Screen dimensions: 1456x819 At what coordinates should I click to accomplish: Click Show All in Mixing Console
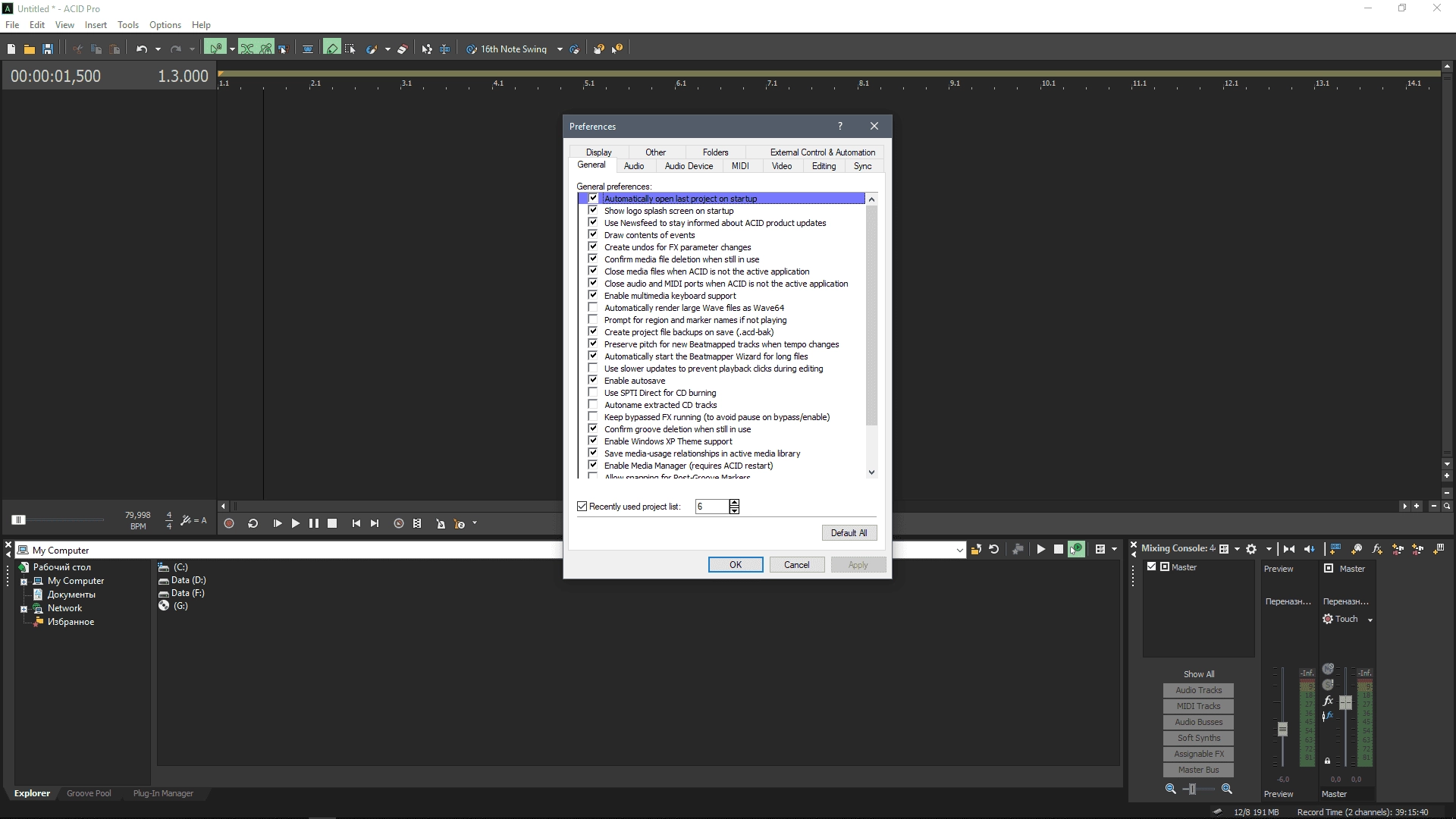[1198, 674]
